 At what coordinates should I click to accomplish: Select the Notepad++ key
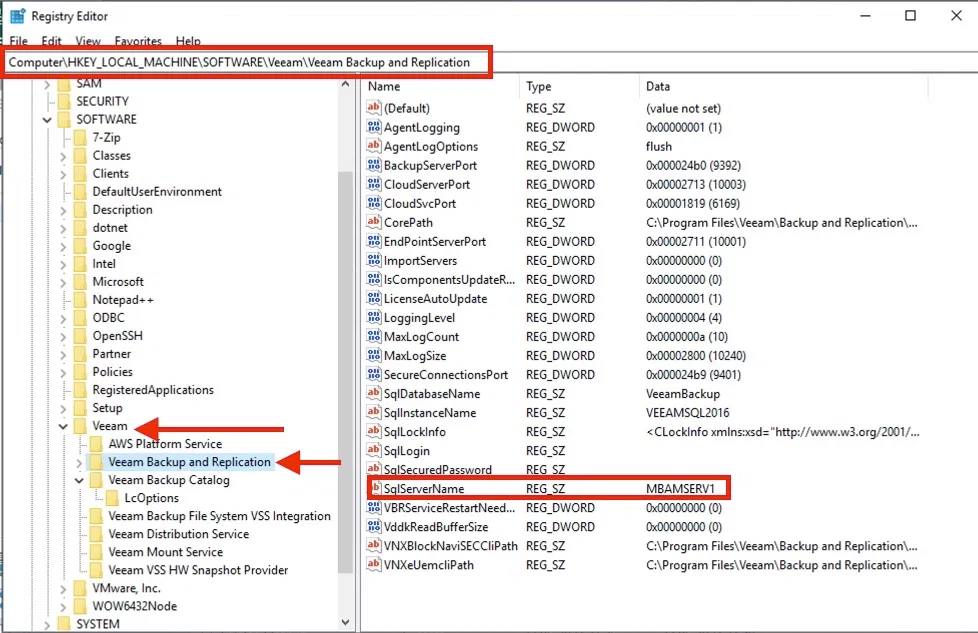(123, 300)
